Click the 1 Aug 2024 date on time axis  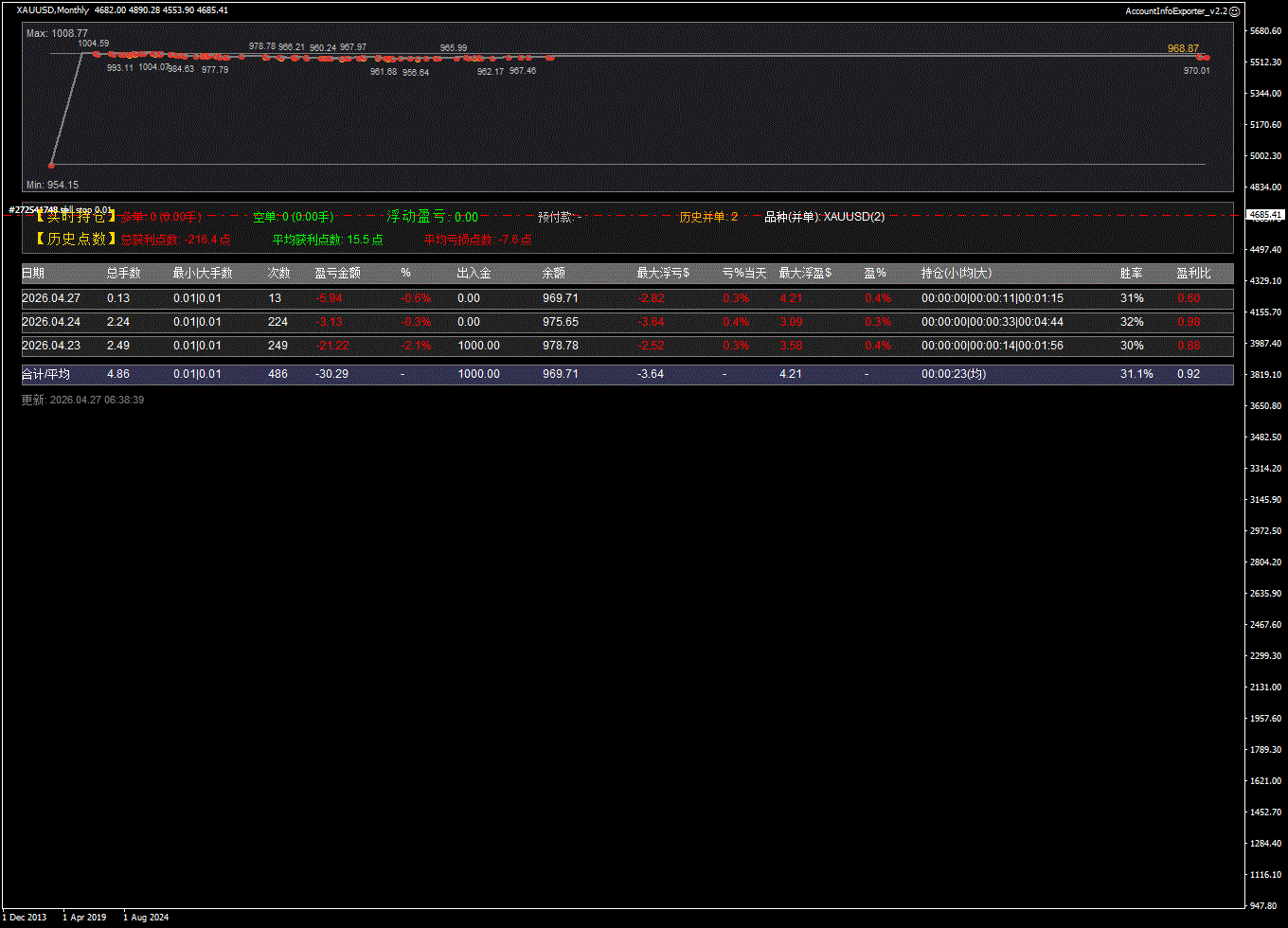[x=146, y=917]
